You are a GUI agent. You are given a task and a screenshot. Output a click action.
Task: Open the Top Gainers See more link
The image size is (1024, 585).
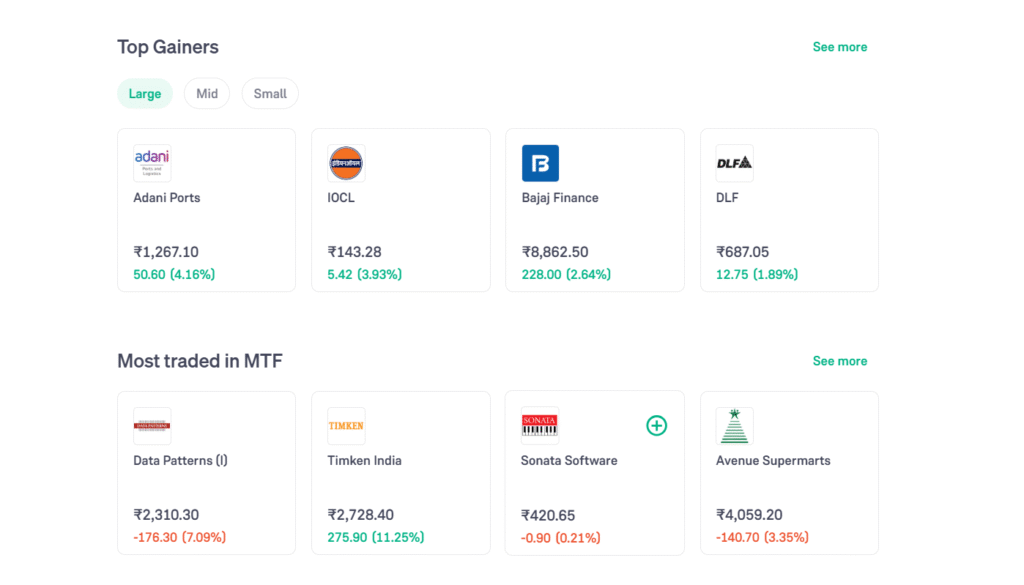[x=839, y=46]
